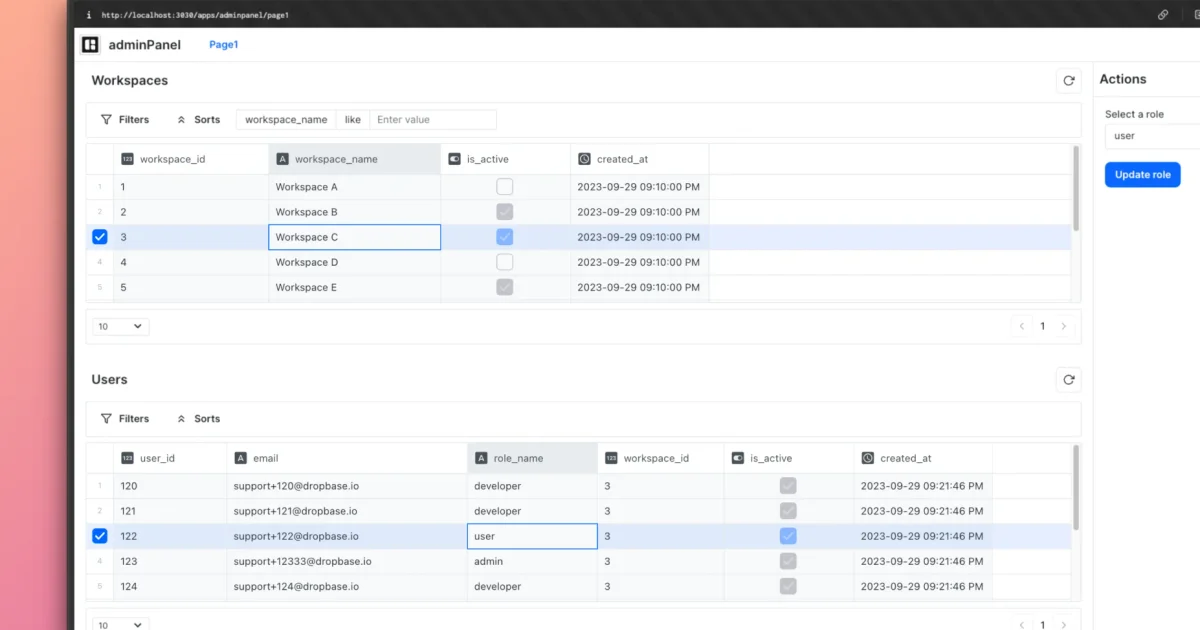Click Workspaces Sorts arrows icon

[x=181, y=120]
